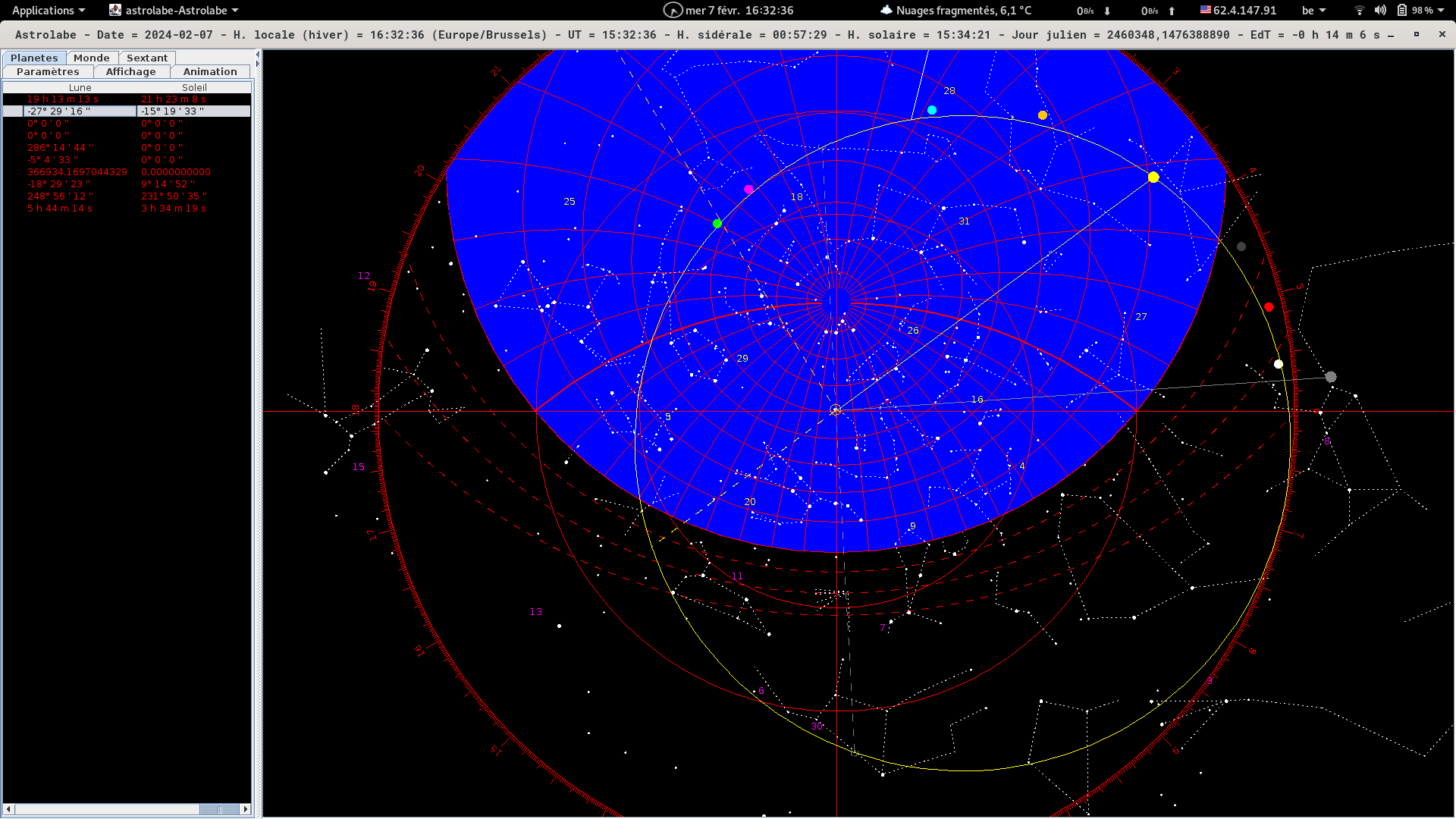
Task: Click the volume speaker icon in system tray
Action: [x=1380, y=11]
